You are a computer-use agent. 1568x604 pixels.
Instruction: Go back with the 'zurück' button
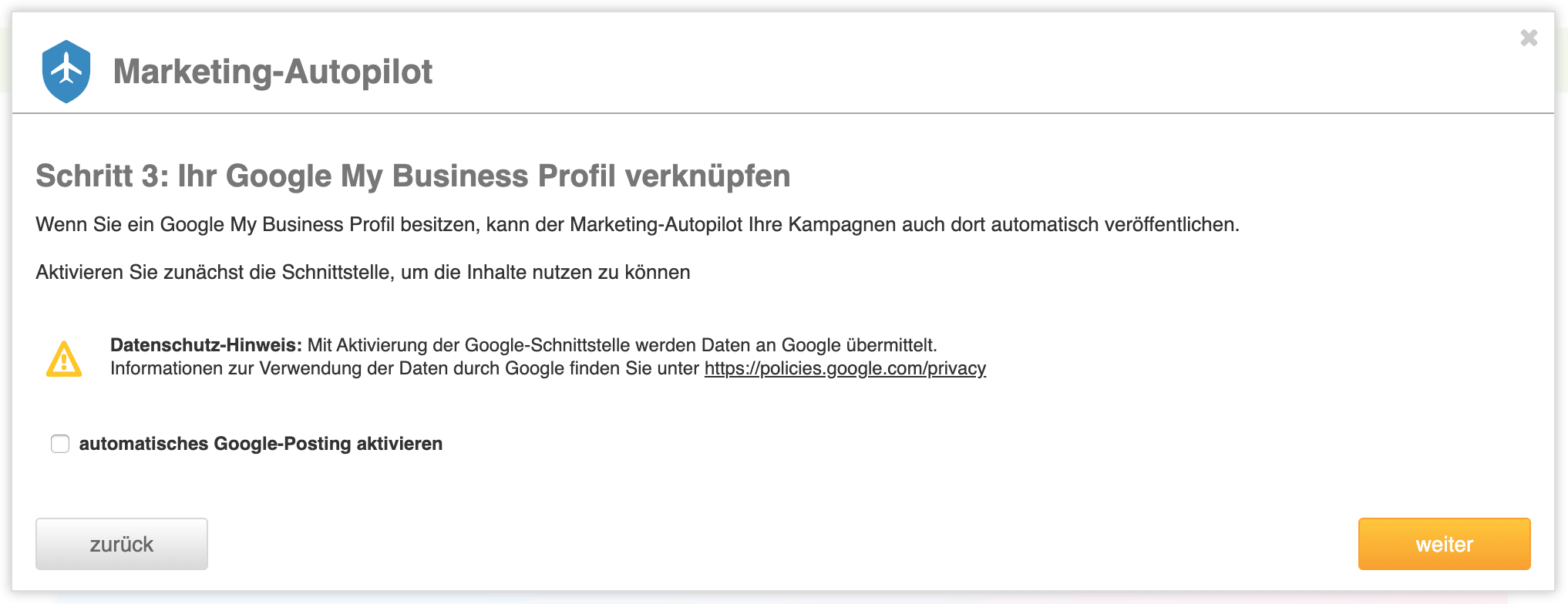[122, 544]
